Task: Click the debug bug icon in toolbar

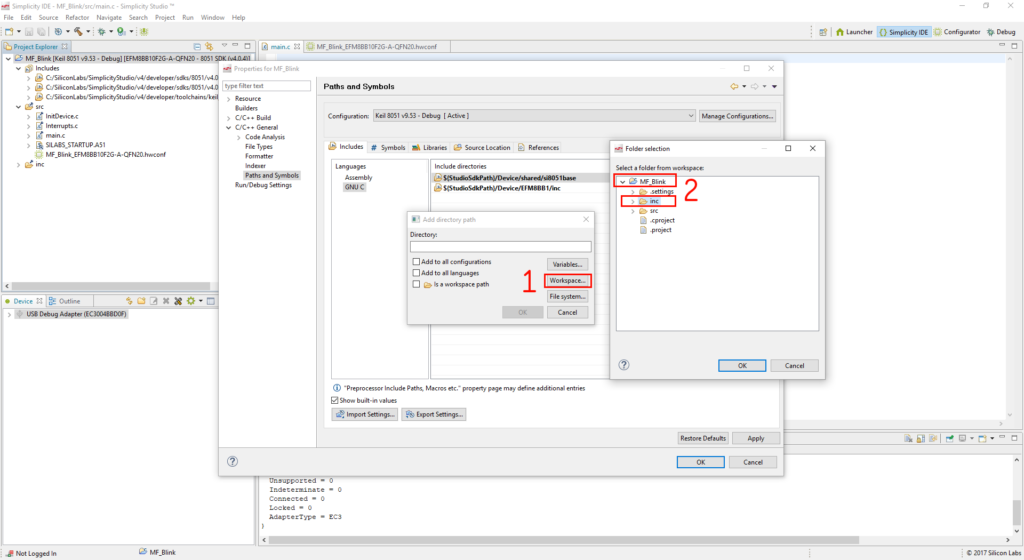Action: point(100,32)
